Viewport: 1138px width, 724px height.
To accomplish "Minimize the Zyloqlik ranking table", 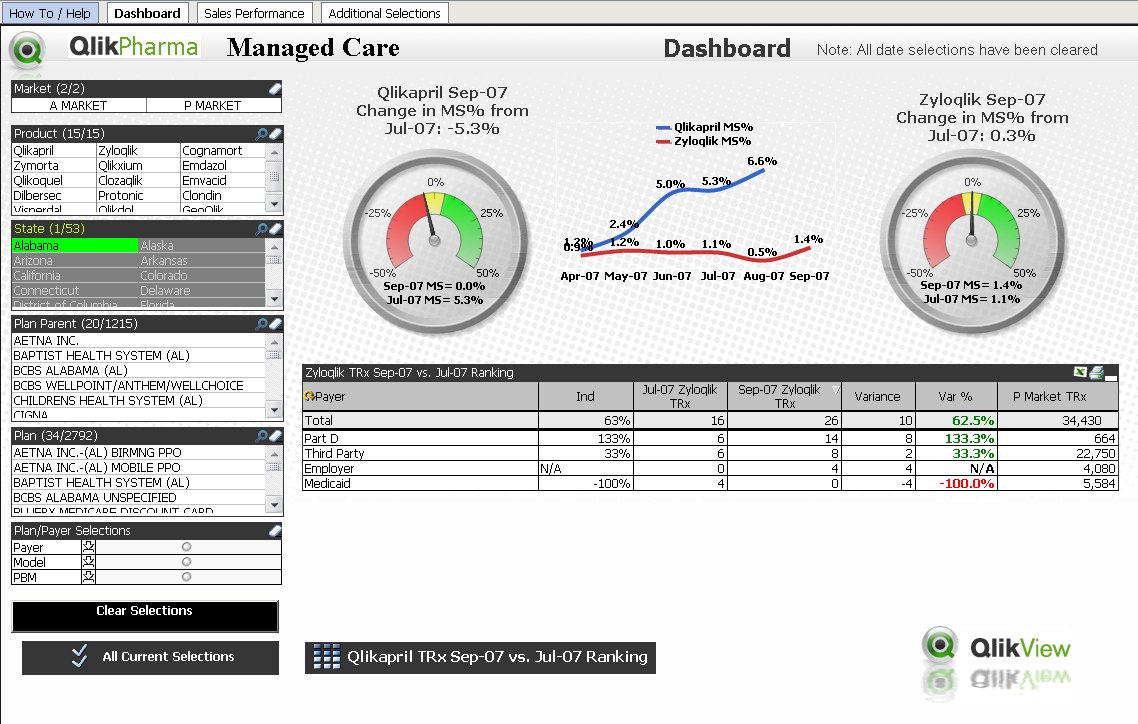I will (1111, 377).
